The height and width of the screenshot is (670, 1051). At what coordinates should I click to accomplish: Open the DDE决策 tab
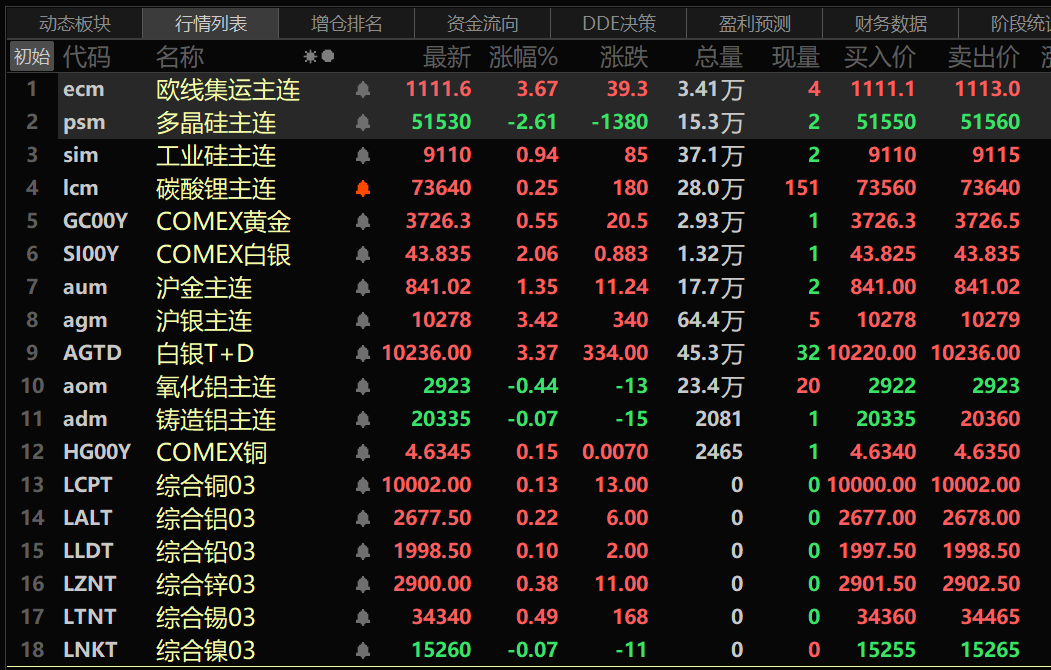click(619, 23)
